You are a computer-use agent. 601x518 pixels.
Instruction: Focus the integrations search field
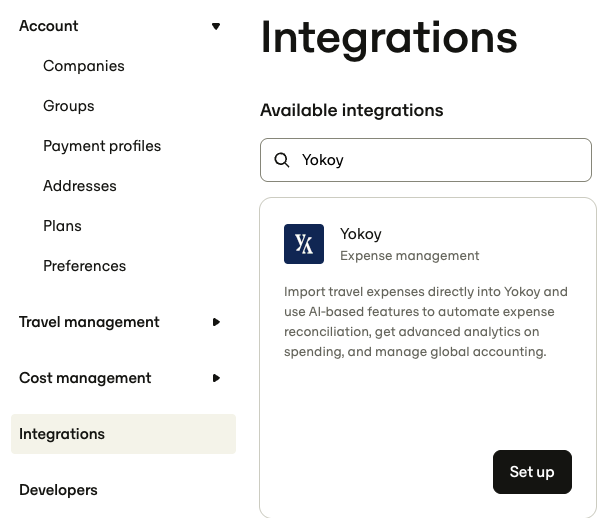(426, 160)
